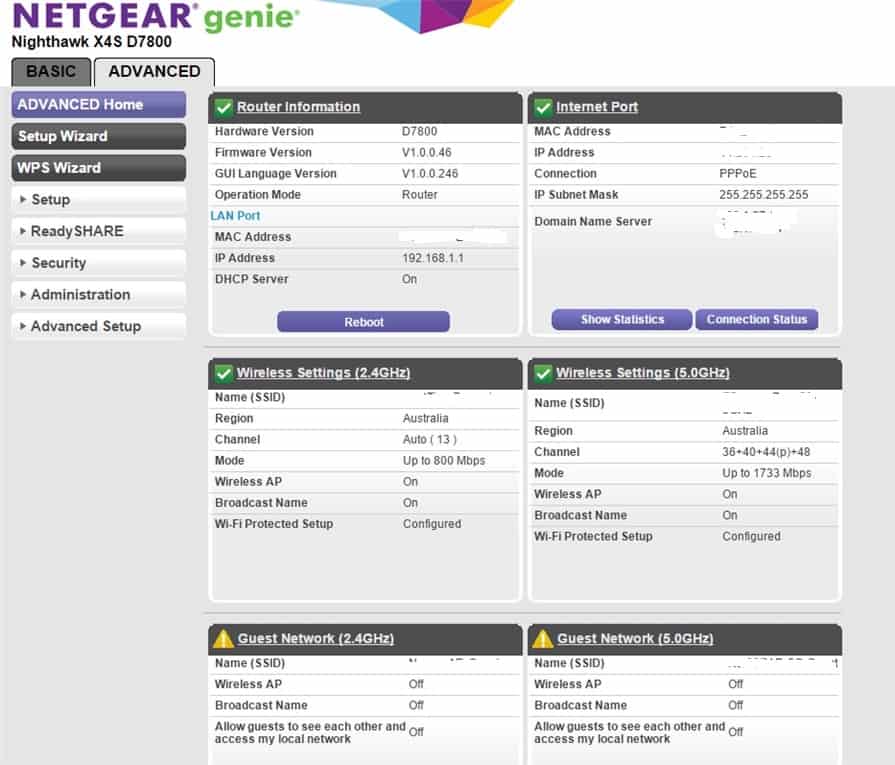Click the 5.0GHz Wireless Settings check icon
The height and width of the screenshot is (765, 895).
(543, 373)
